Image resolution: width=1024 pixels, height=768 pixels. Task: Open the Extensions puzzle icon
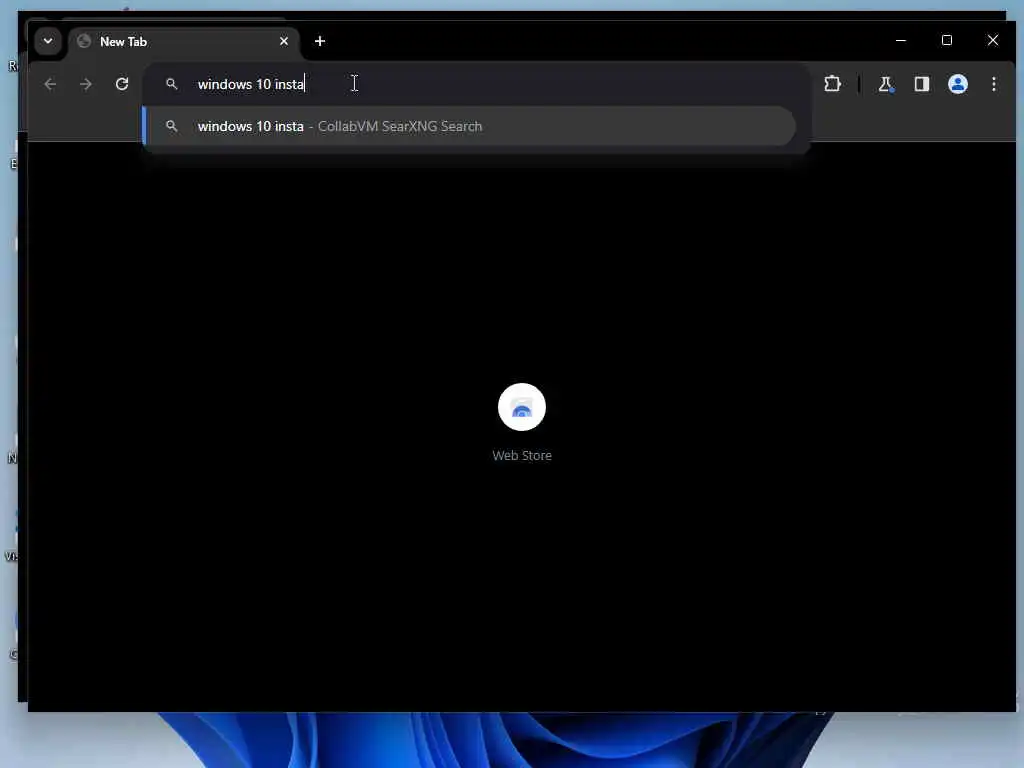tap(832, 84)
